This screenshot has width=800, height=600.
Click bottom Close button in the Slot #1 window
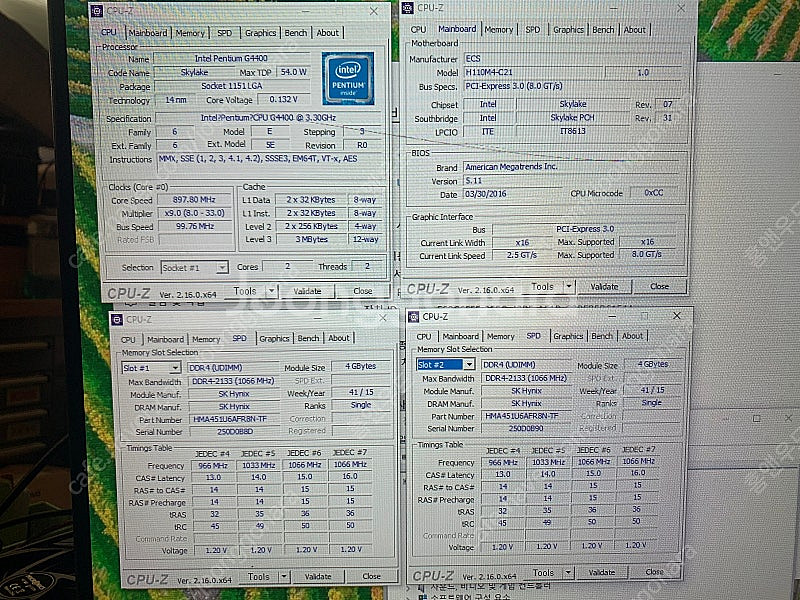point(371,577)
